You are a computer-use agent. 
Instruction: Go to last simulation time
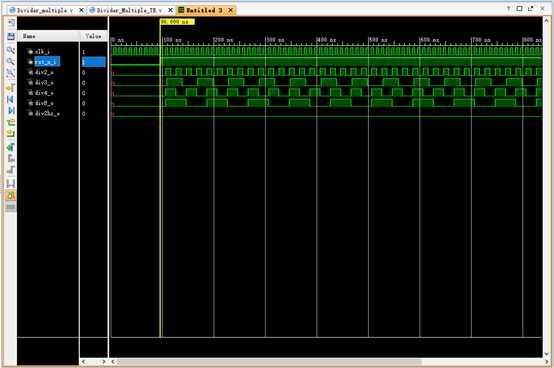tap(11, 111)
